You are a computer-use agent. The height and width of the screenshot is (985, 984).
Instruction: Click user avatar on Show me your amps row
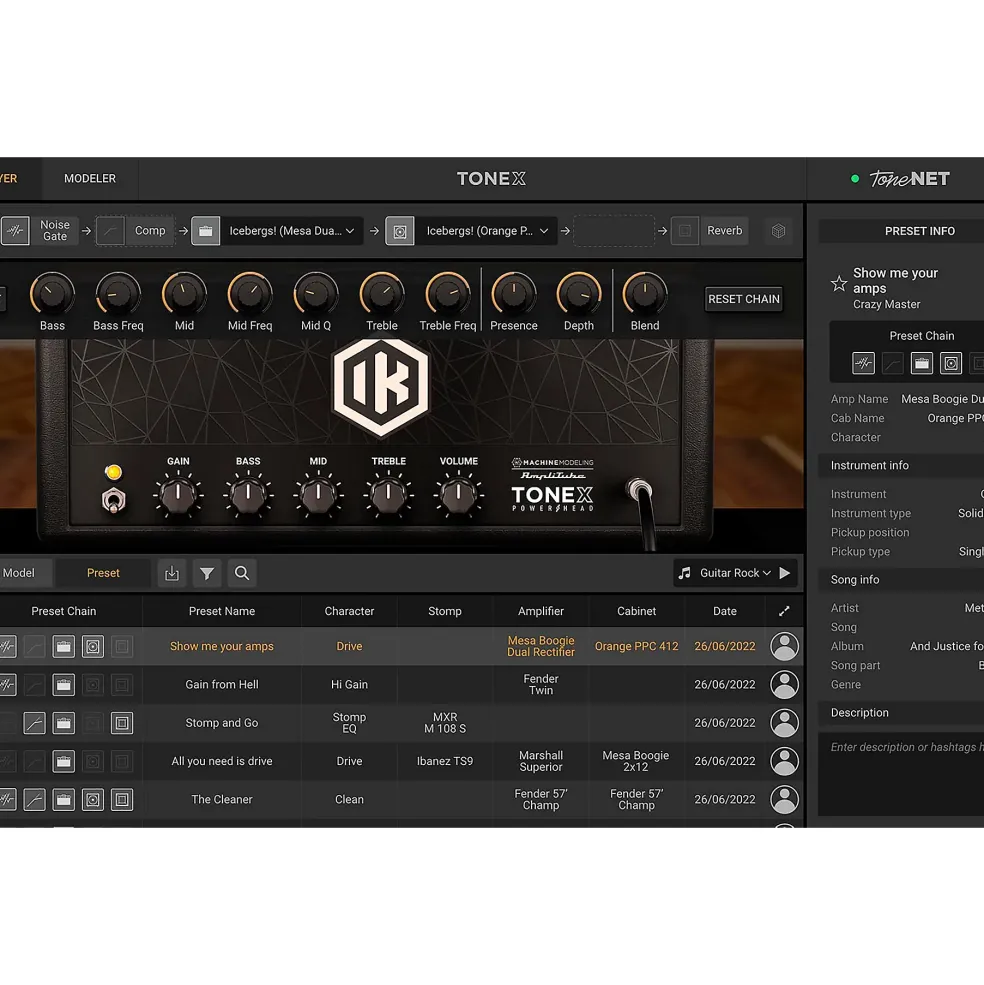tap(784, 646)
